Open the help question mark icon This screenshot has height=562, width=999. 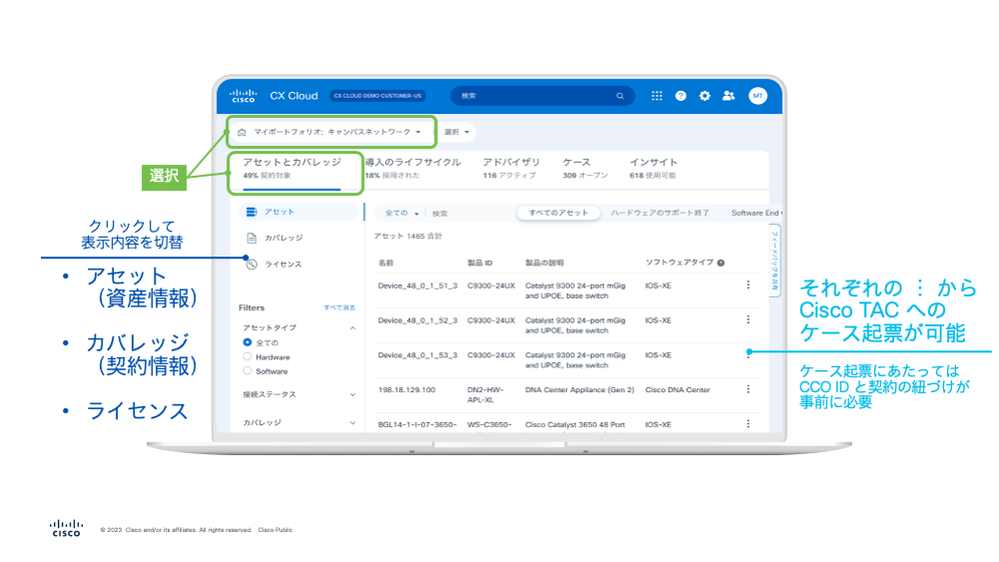680,96
